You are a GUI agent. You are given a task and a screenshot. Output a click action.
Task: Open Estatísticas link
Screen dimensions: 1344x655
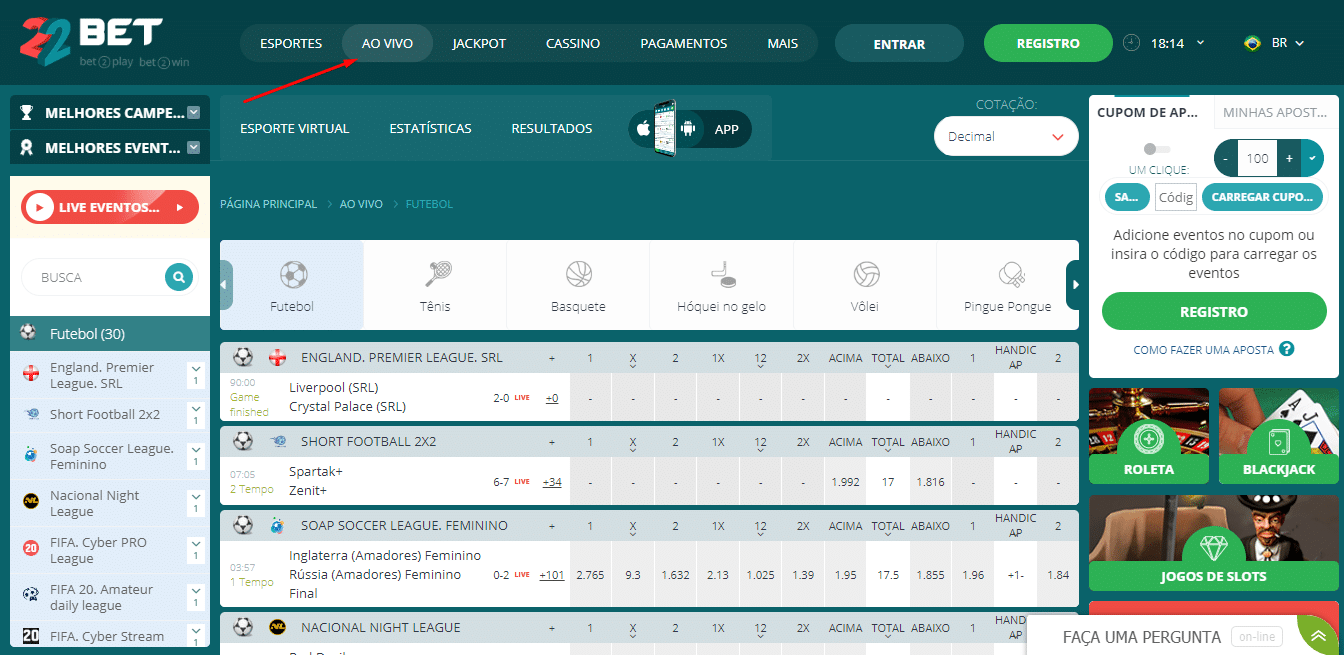point(430,129)
